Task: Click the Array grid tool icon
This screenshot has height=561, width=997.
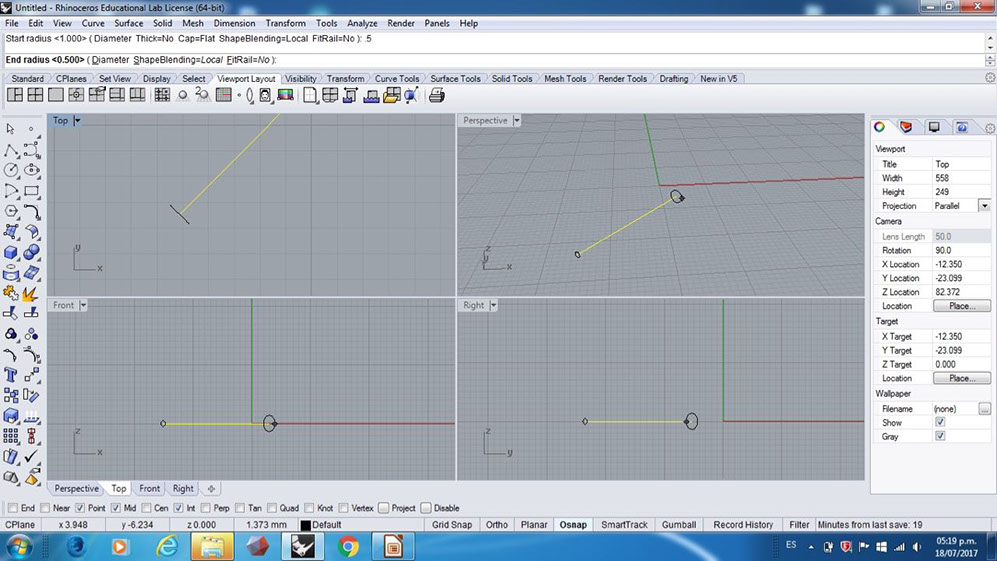Action: 11,436
